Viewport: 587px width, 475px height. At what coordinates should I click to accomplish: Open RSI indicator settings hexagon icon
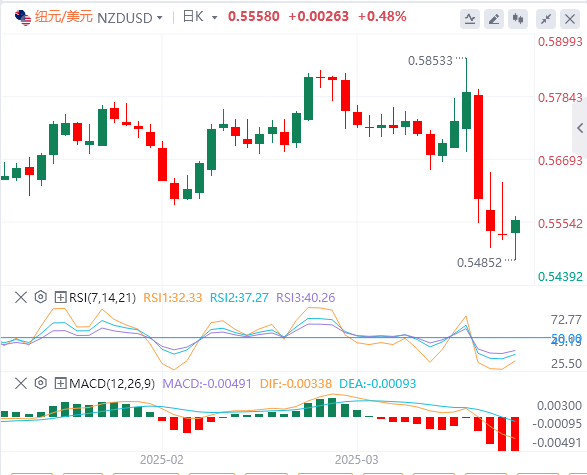[x=40, y=297]
